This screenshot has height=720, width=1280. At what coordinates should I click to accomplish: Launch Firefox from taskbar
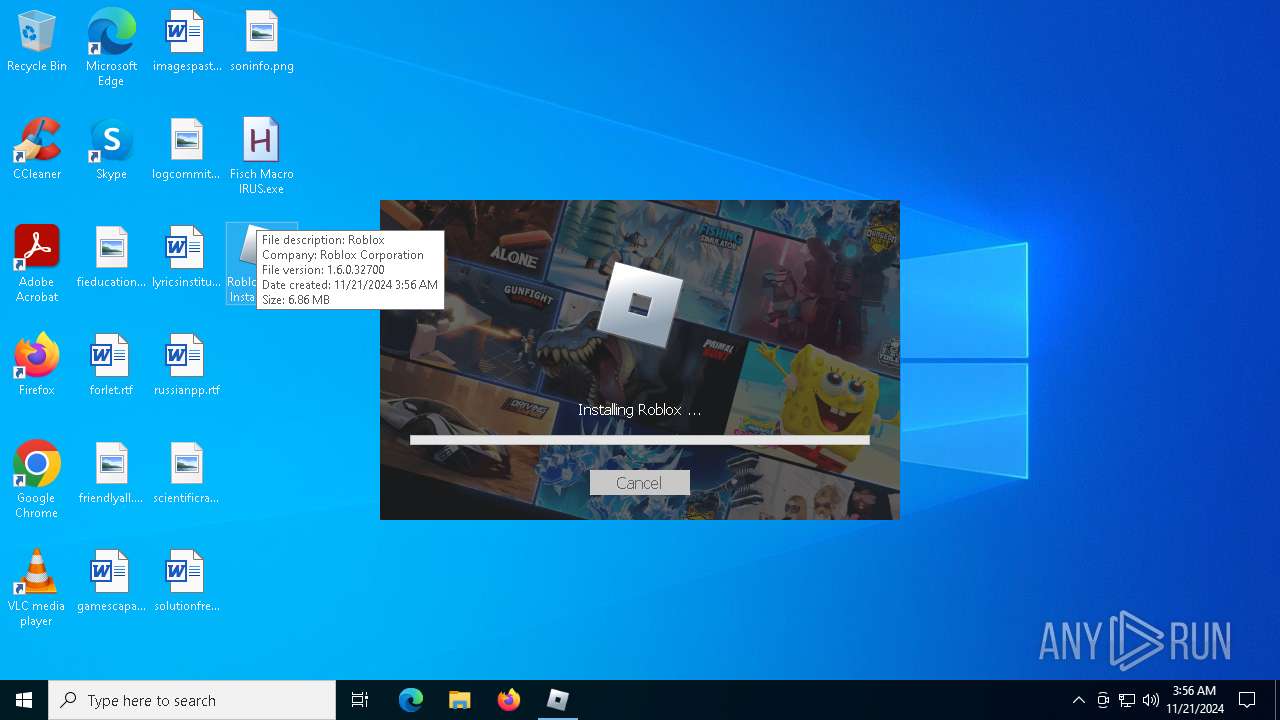point(509,700)
